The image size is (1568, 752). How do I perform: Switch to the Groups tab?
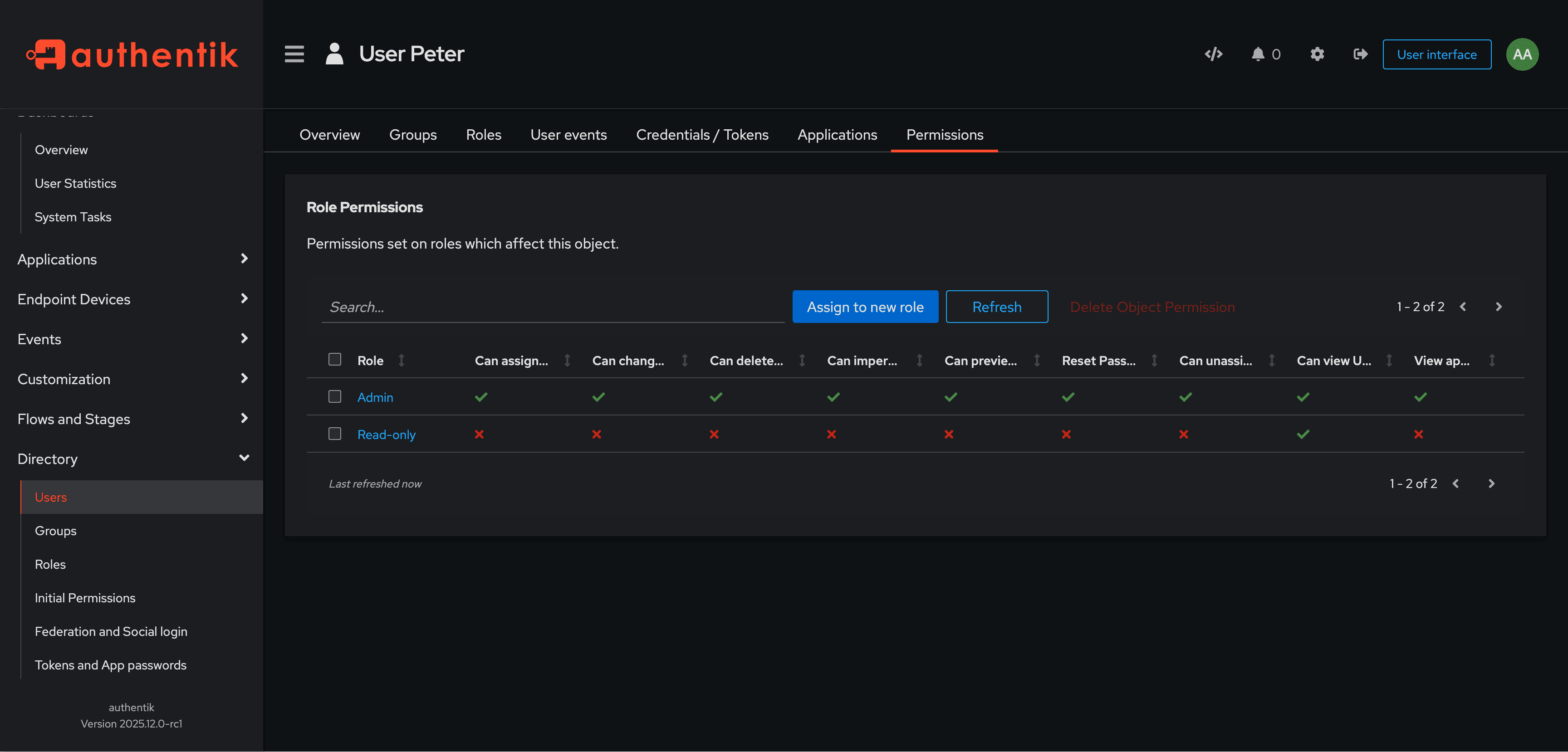pyautogui.click(x=413, y=134)
